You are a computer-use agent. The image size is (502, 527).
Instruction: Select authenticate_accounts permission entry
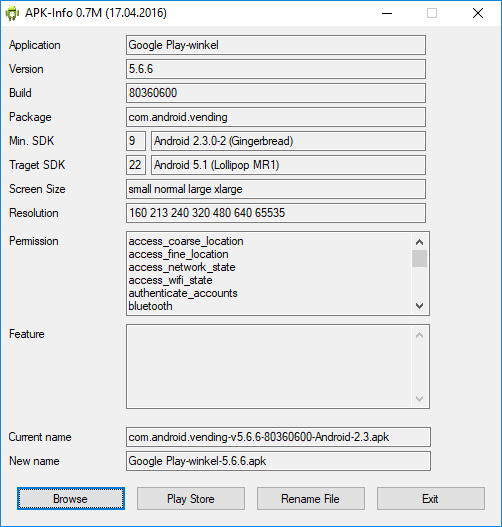click(x=183, y=293)
